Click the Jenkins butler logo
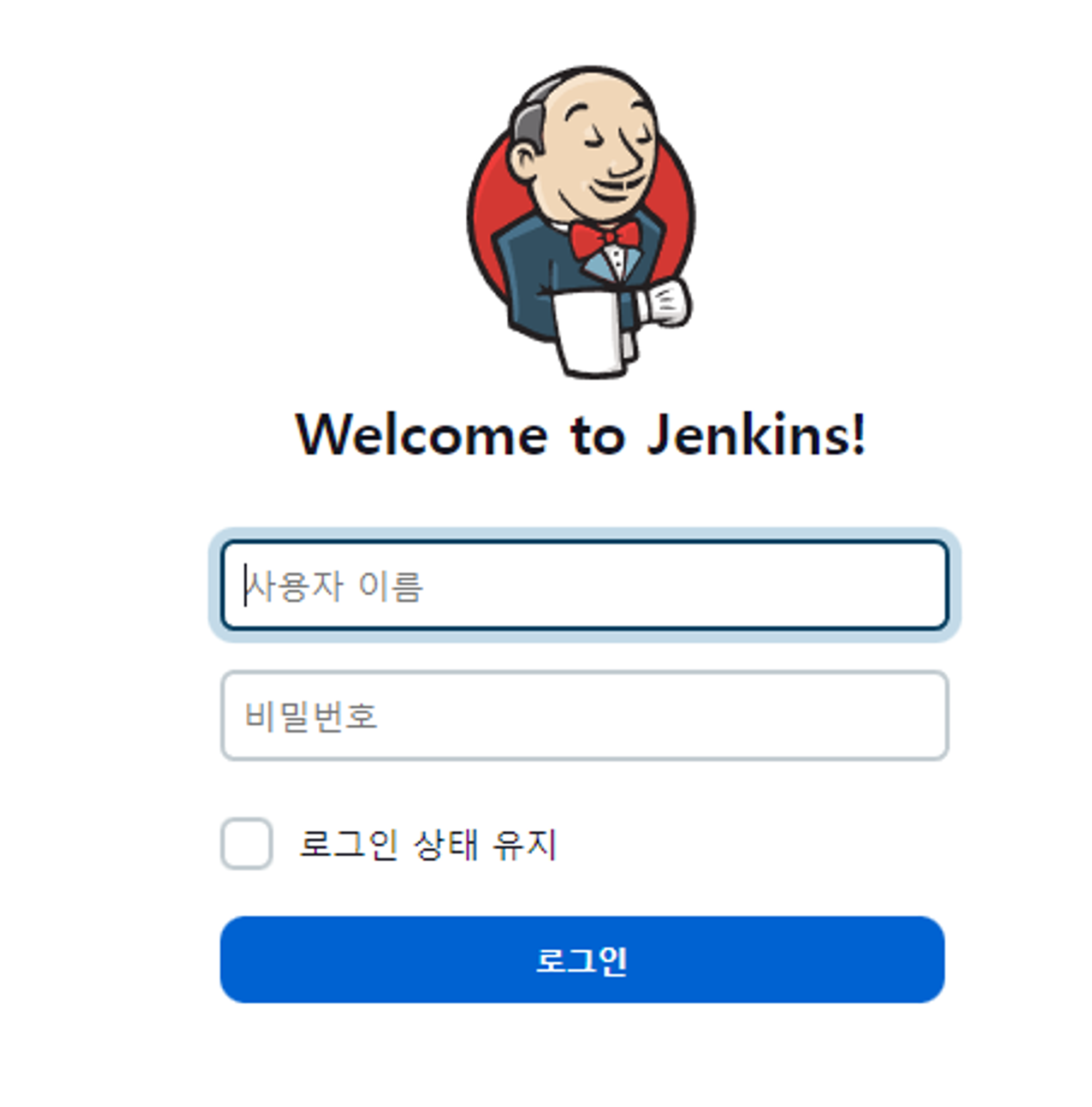The image size is (1092, 1107). point(581,222)
